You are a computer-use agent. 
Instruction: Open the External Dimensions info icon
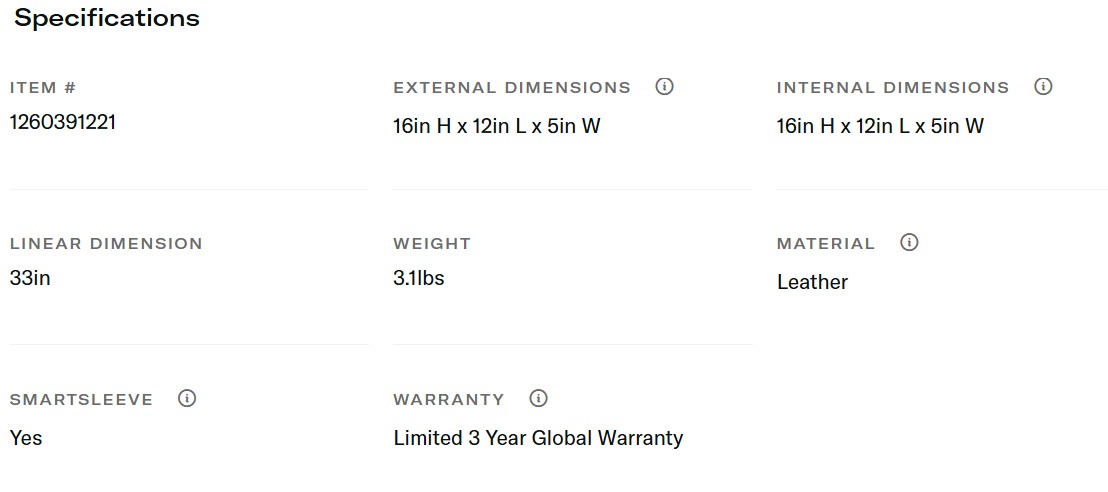[x=664, y=87]
